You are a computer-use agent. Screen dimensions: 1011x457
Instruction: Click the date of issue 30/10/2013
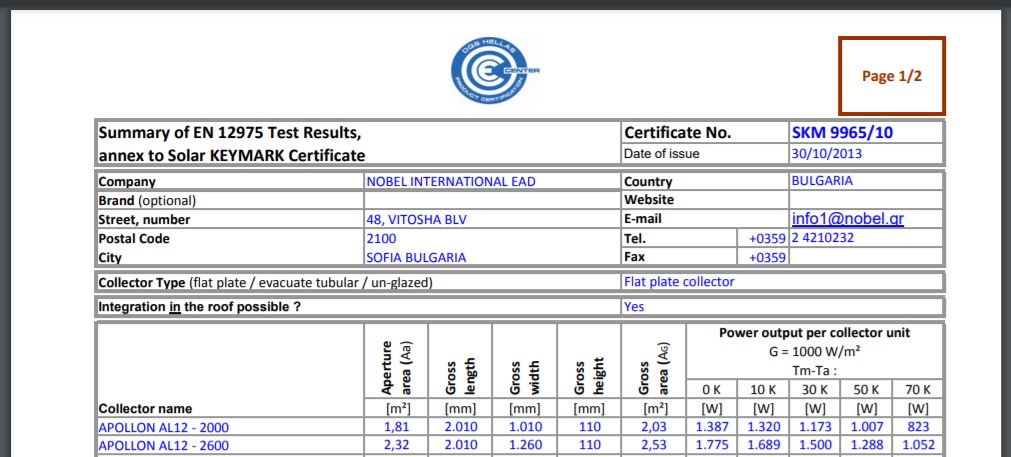826,154
